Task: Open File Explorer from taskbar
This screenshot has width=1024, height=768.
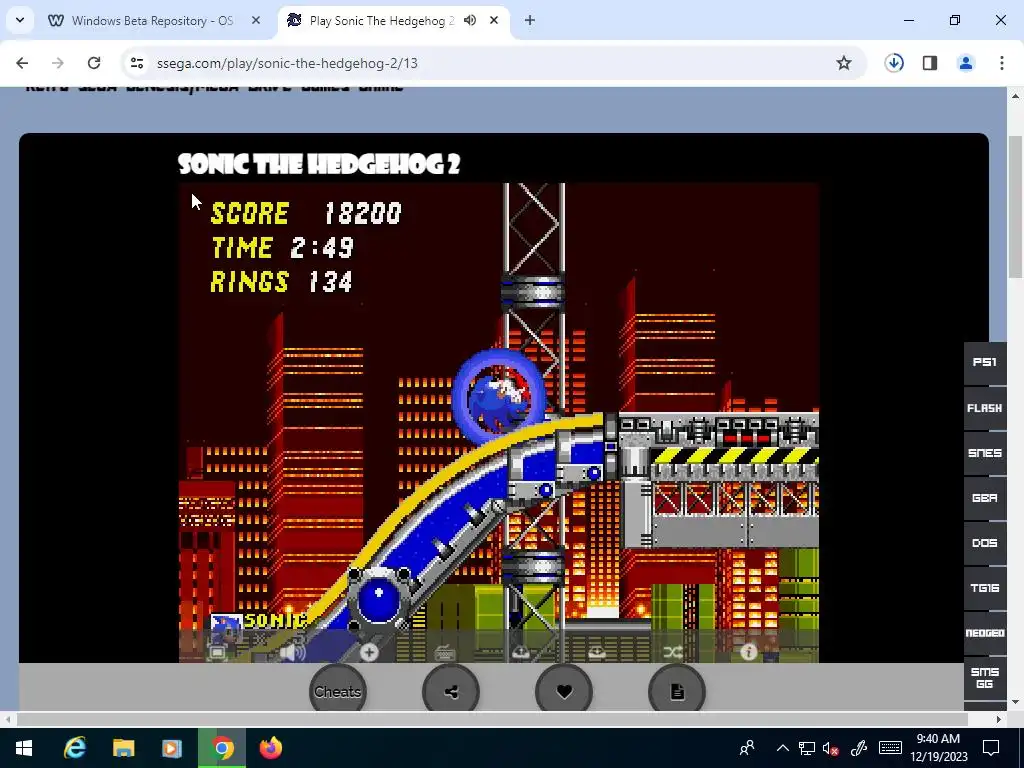Action: (123, 748)
